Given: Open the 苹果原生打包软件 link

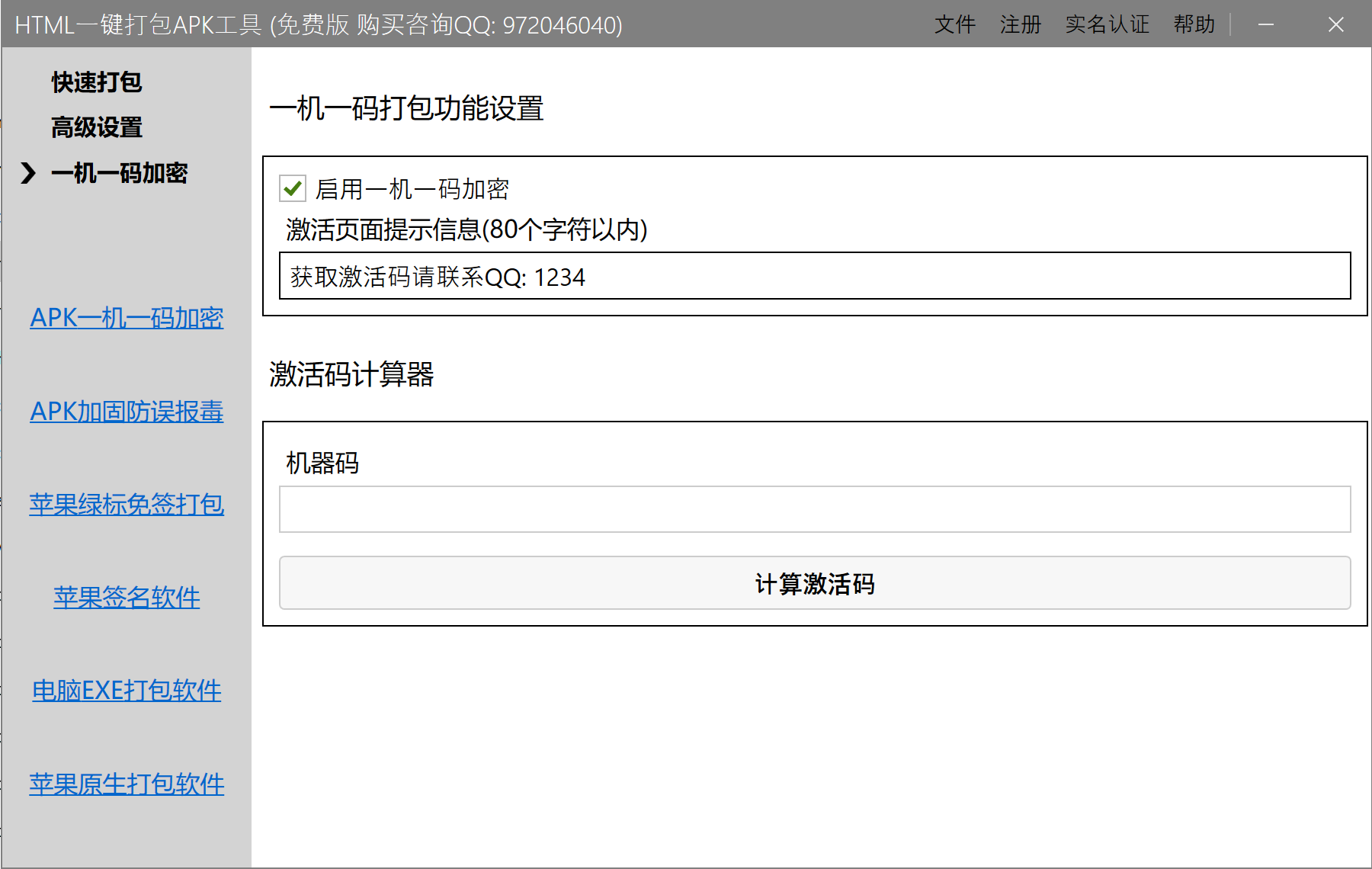Looking at the screenshot, I should coord(127,784).
